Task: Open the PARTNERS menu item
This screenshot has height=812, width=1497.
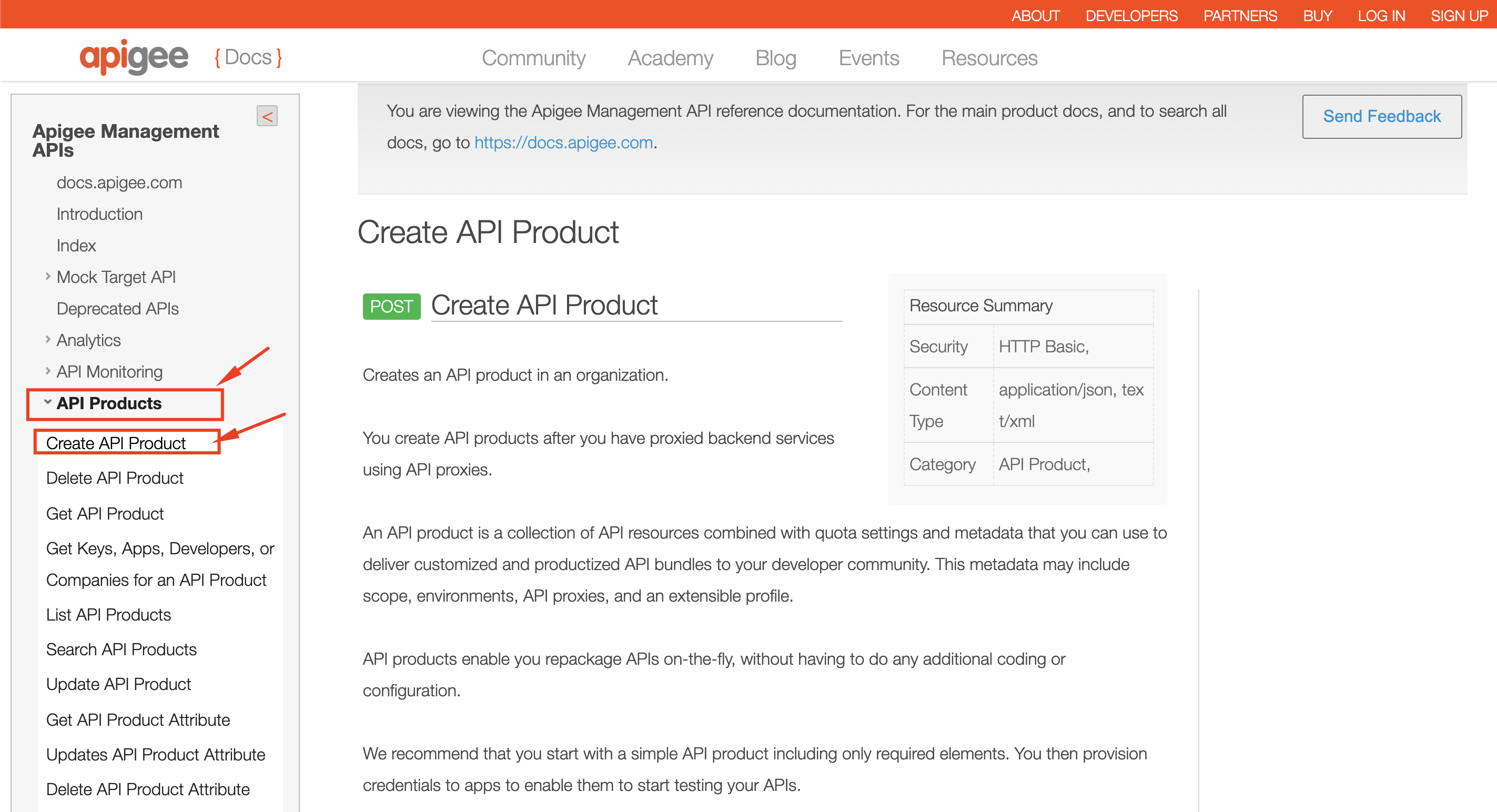Action: tap(1240, 16)
